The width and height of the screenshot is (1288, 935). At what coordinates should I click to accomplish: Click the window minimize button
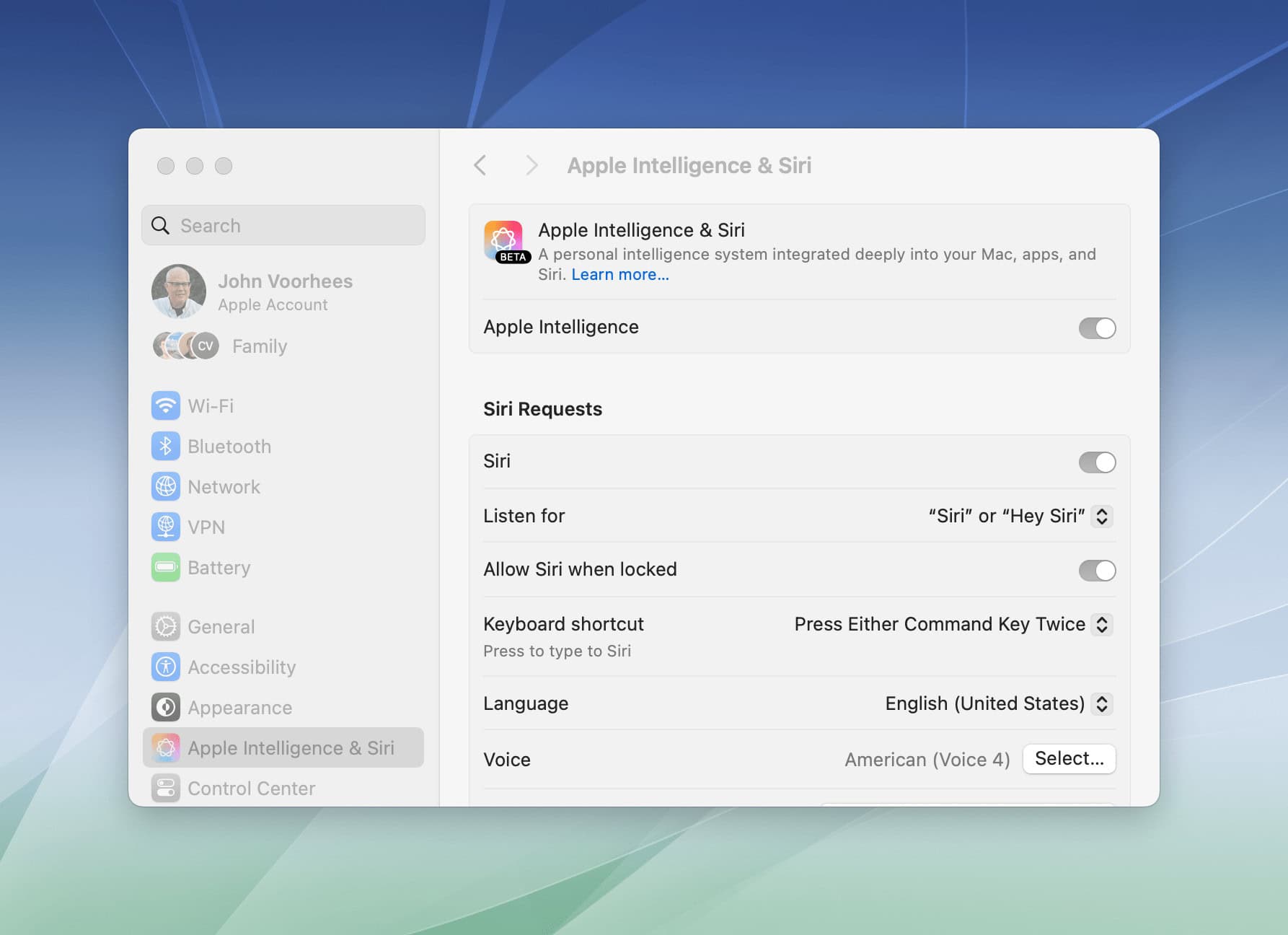[x=195, y=166]
